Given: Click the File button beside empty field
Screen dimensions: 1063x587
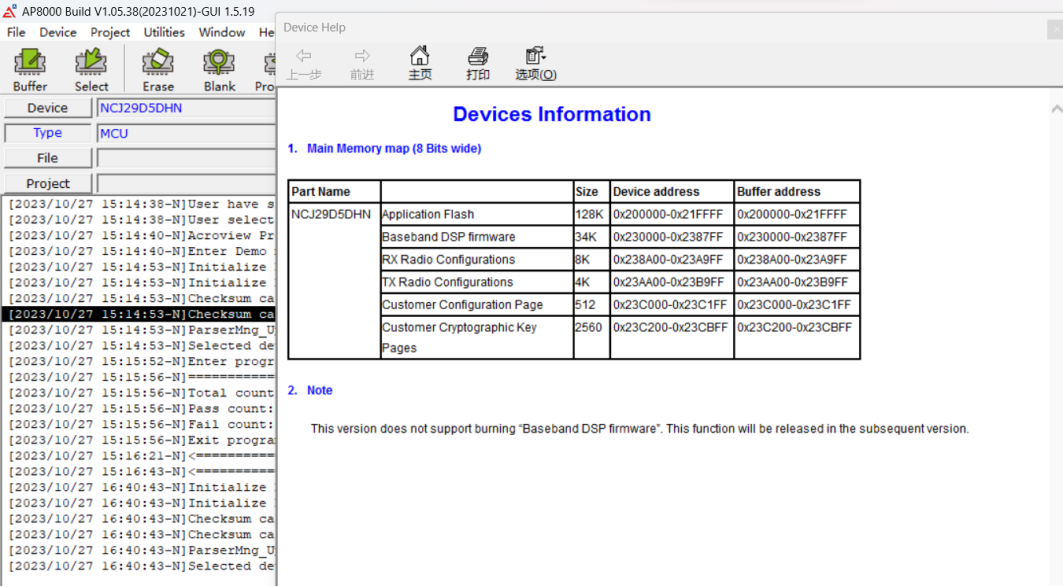Looking at the screenshot, I should click(47, 158).
